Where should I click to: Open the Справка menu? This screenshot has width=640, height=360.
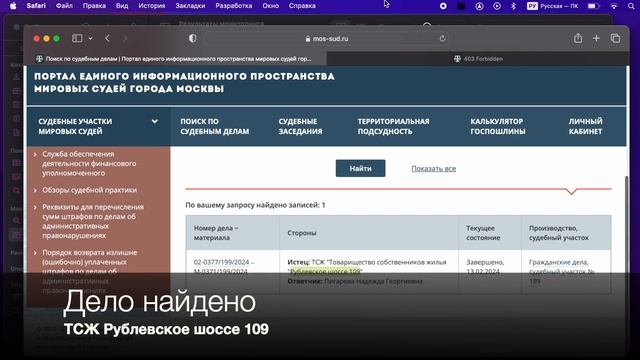(x=302, y=6)
